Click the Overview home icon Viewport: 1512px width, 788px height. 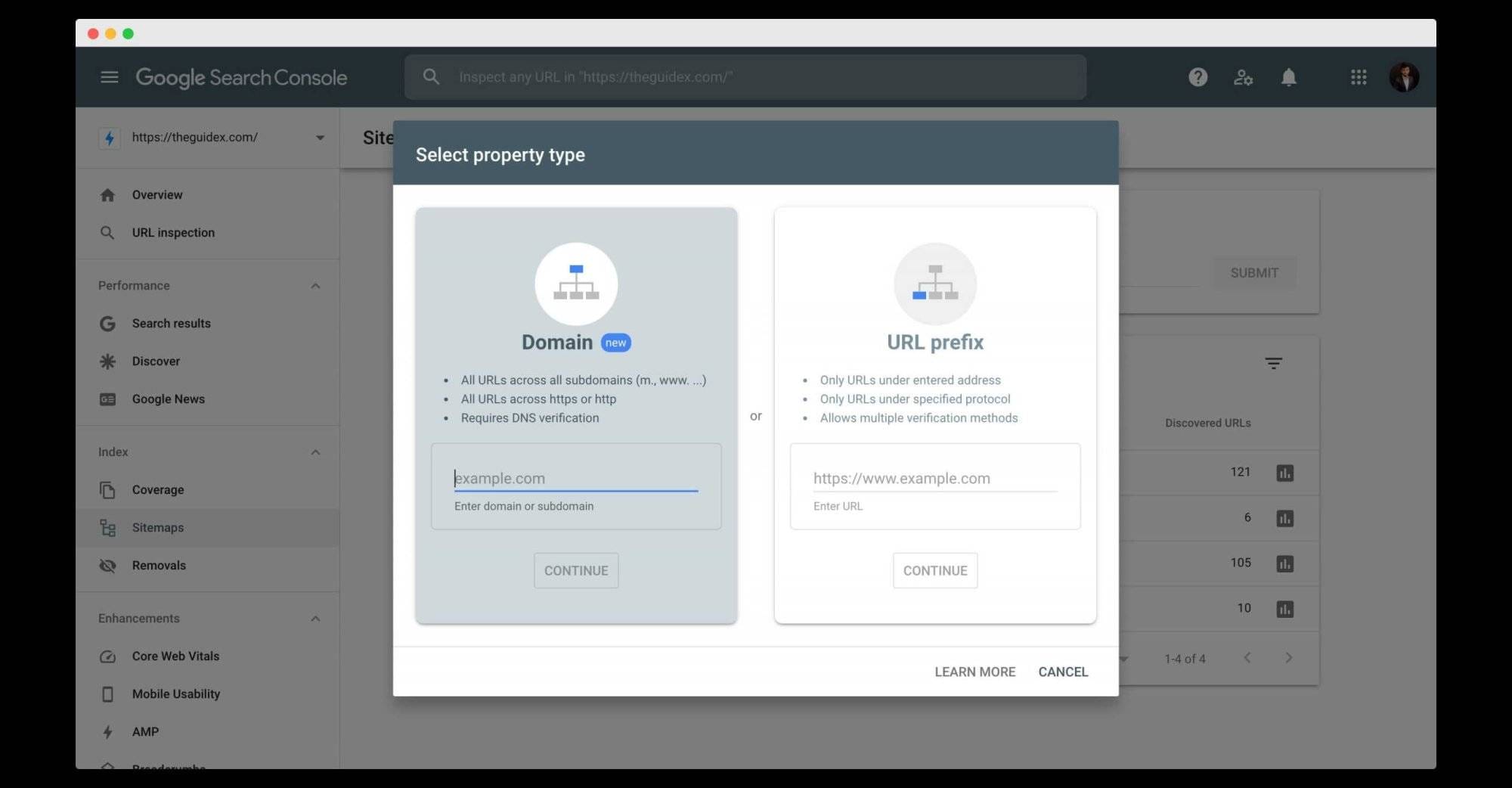107,195
